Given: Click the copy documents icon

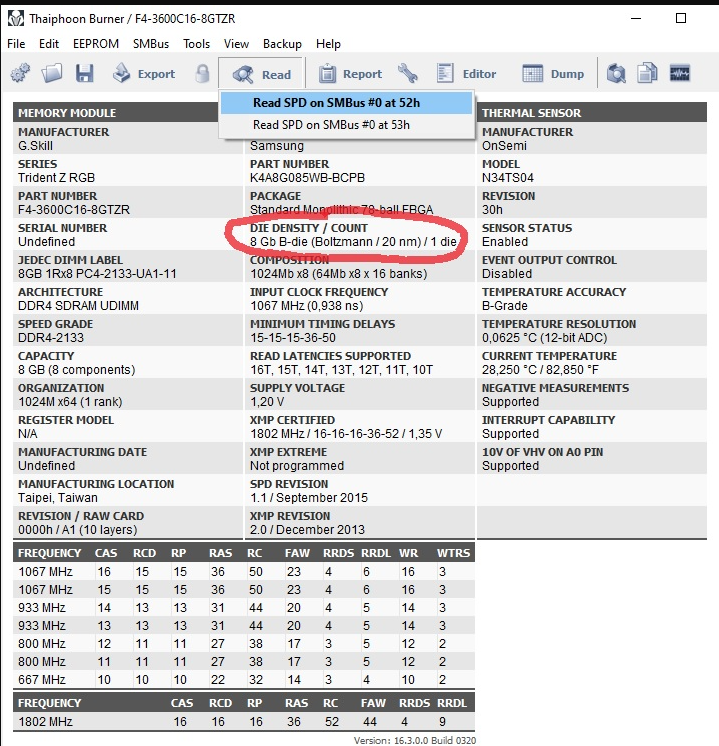Looking at the screenshot, I should [647, 73].
